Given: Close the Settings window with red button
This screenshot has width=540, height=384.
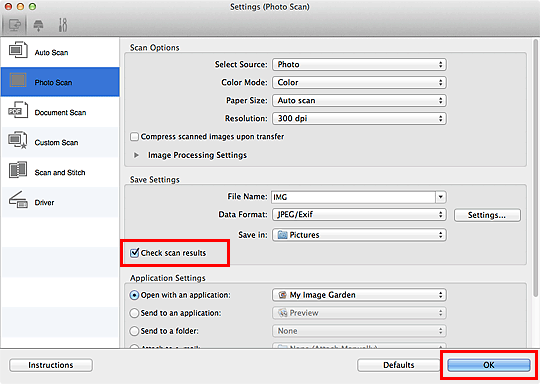Looking at the screenshot, I should pyautogui.click(x=9, y=7).
